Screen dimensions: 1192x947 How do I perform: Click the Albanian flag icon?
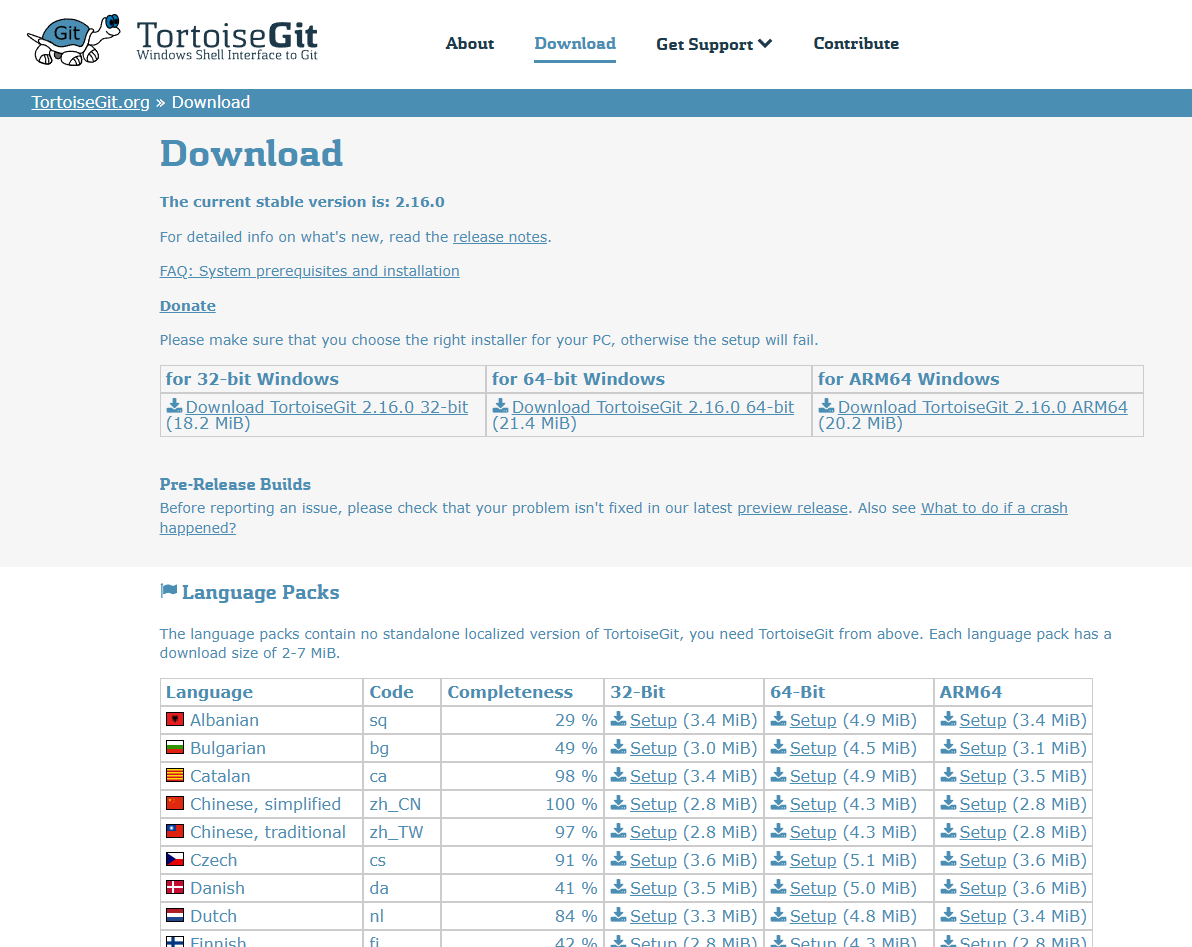[x=175, y=718]
